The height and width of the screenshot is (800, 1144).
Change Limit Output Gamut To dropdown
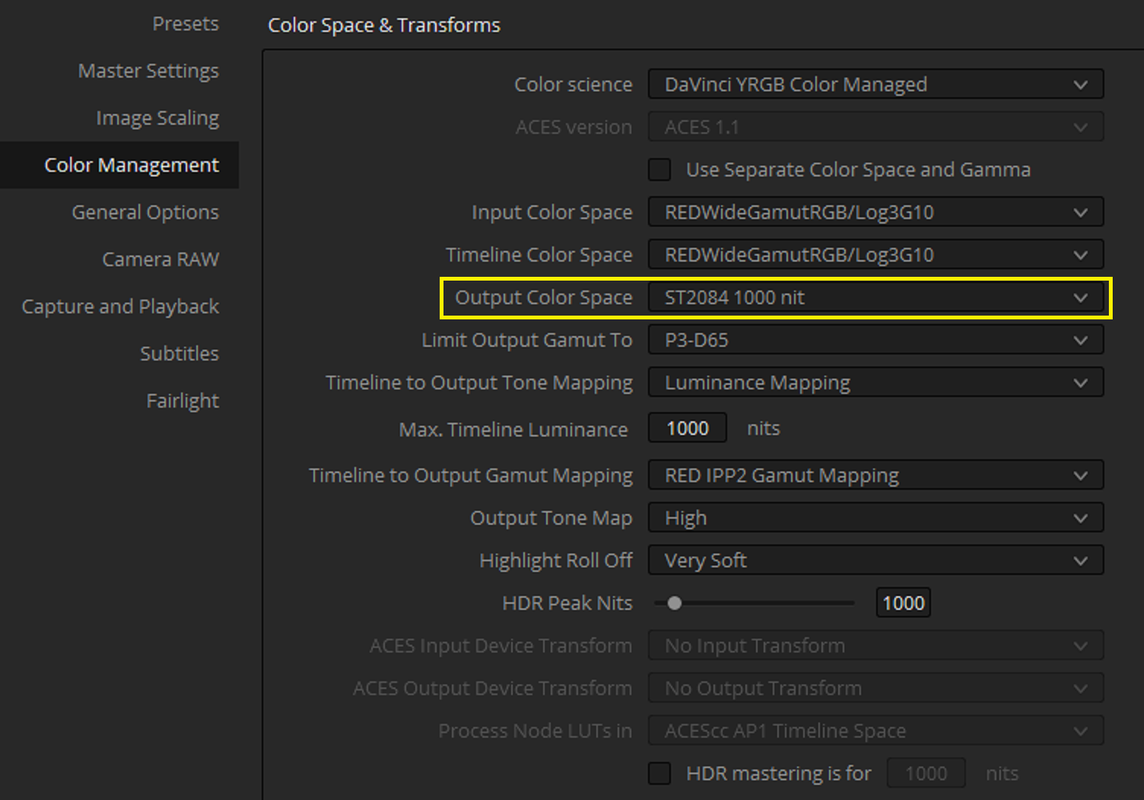pyautogui.click(x=876, y=340)
